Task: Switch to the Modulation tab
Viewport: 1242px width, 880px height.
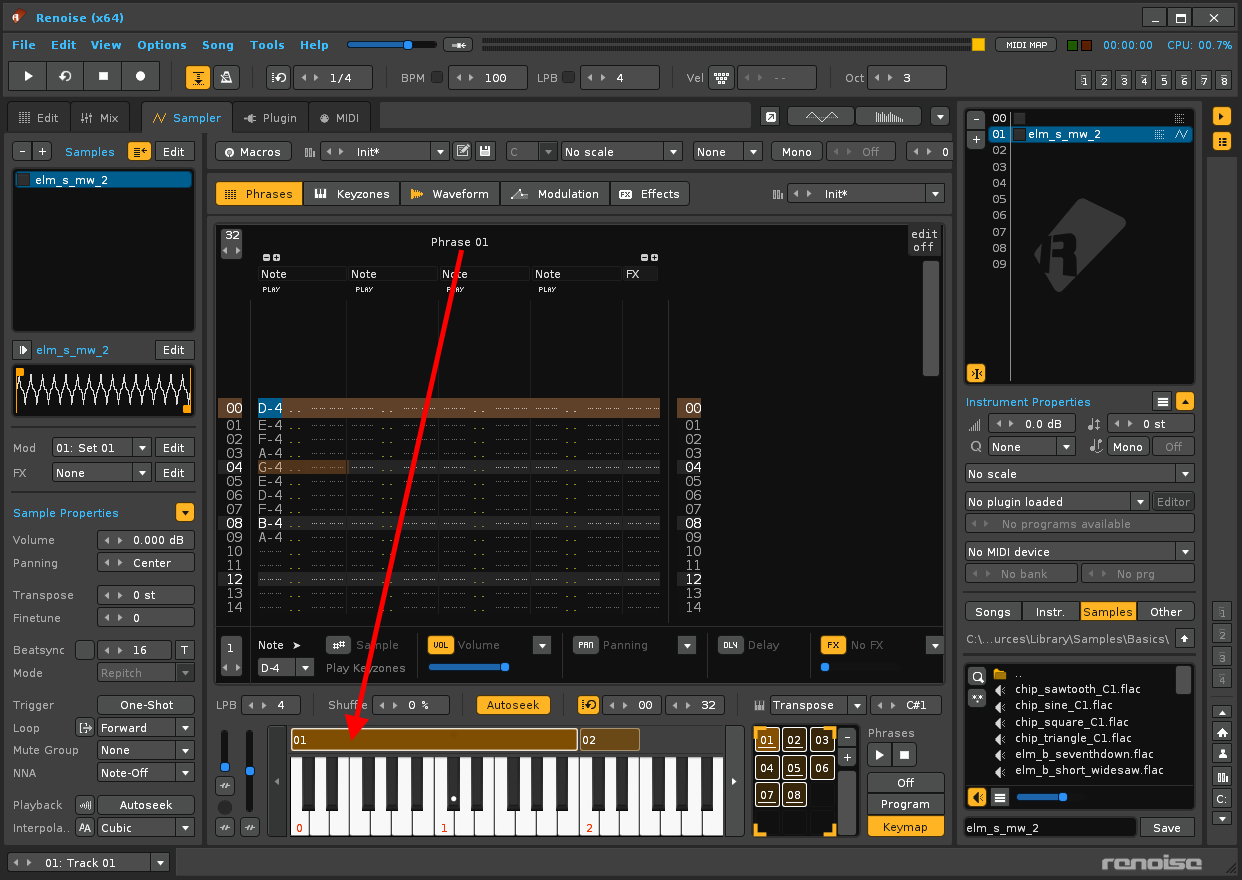Action: click(555, 194)
